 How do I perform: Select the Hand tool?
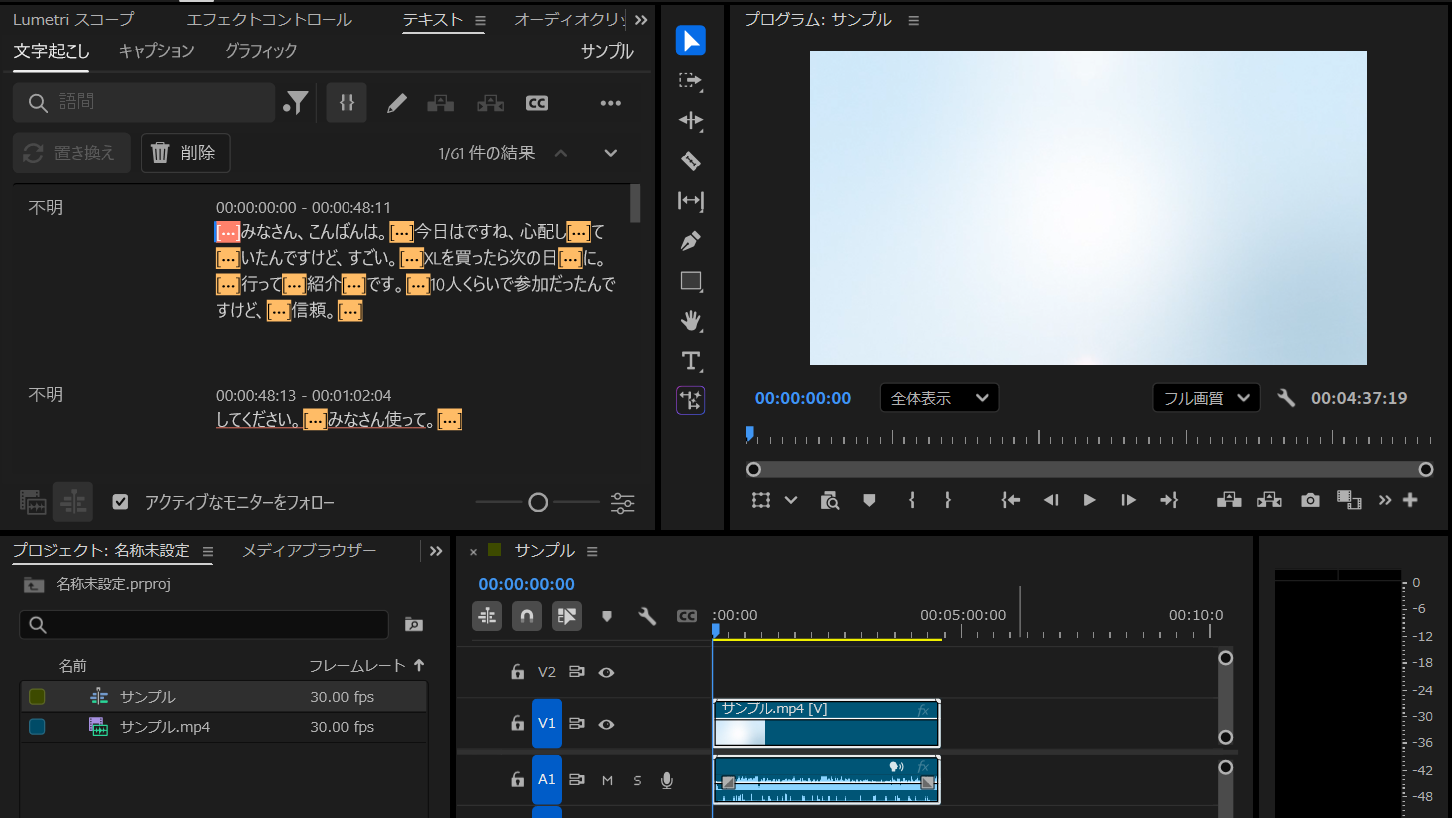tap(690, 321)
